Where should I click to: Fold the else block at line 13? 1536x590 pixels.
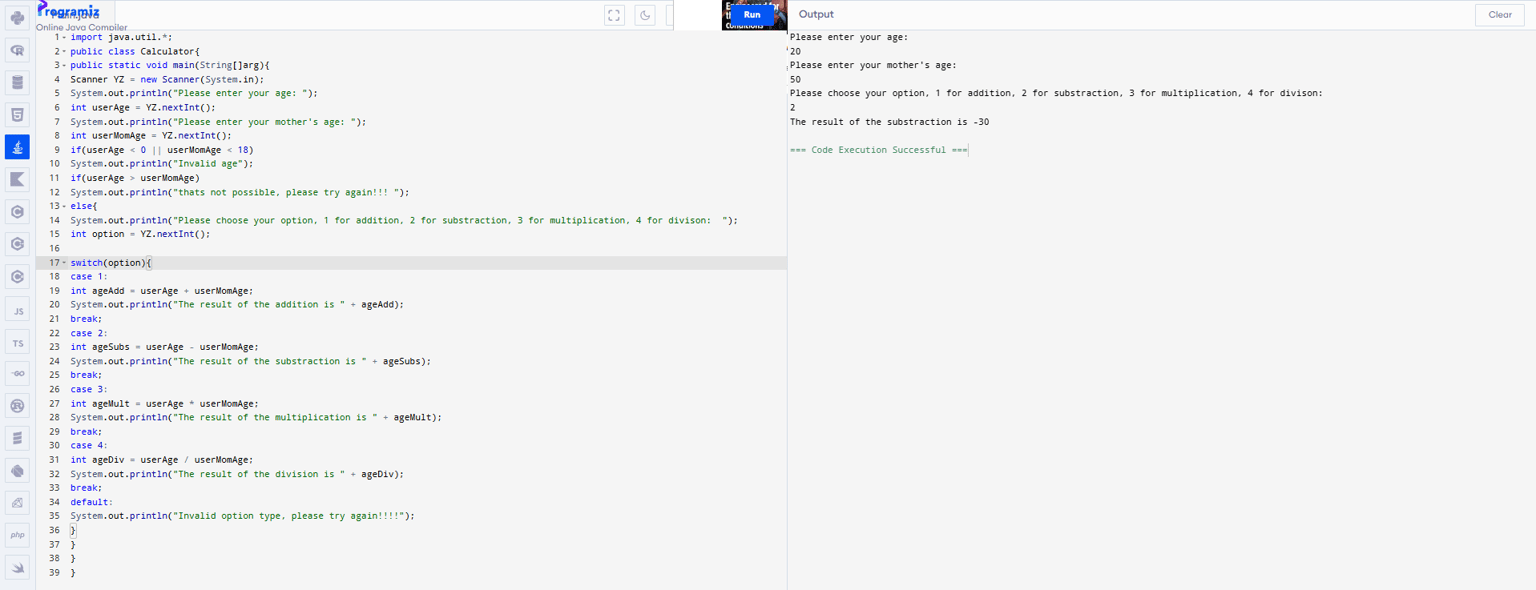[62, 206]
